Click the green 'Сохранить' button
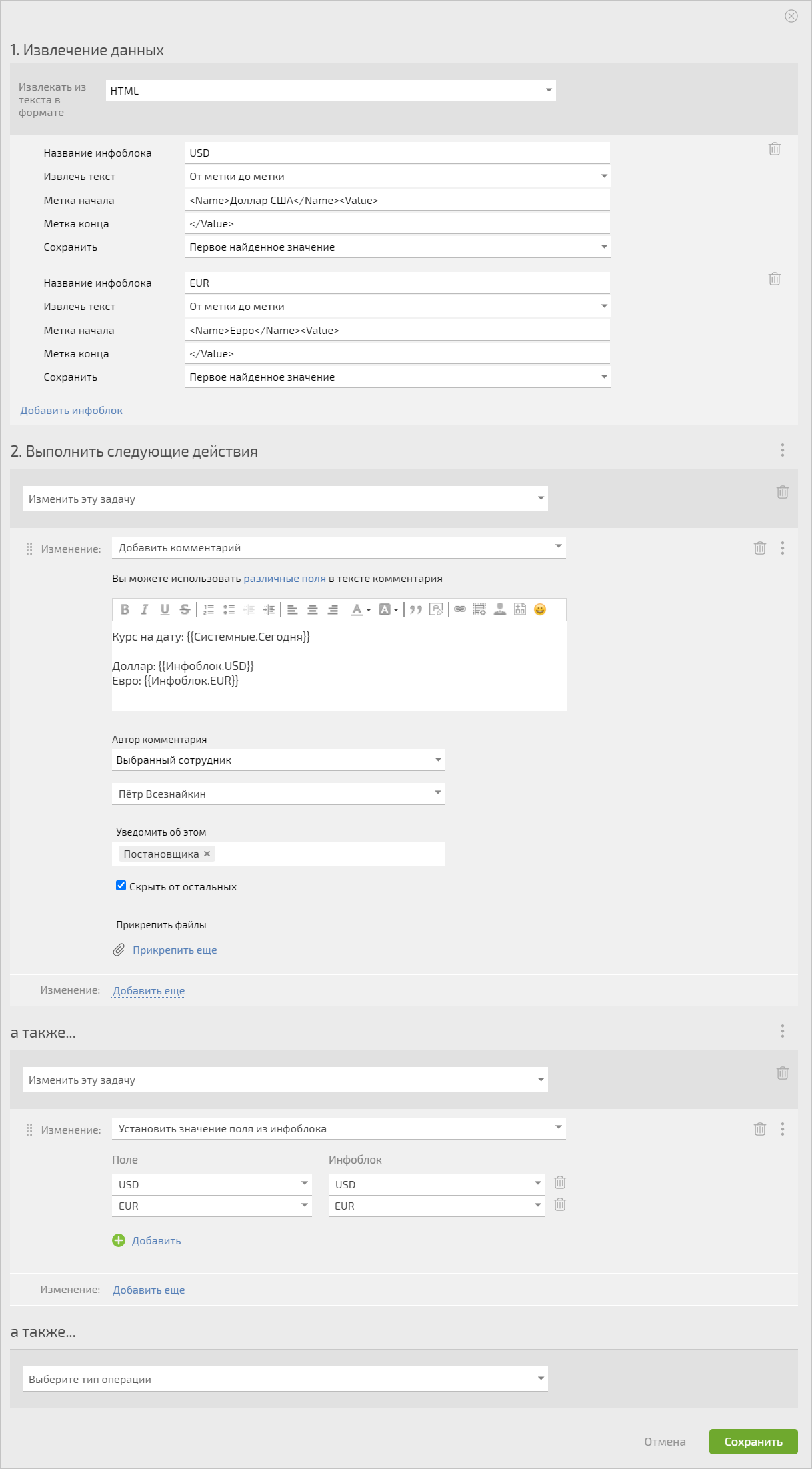Screen dimensions: 812x1469 pos(753,1442)
